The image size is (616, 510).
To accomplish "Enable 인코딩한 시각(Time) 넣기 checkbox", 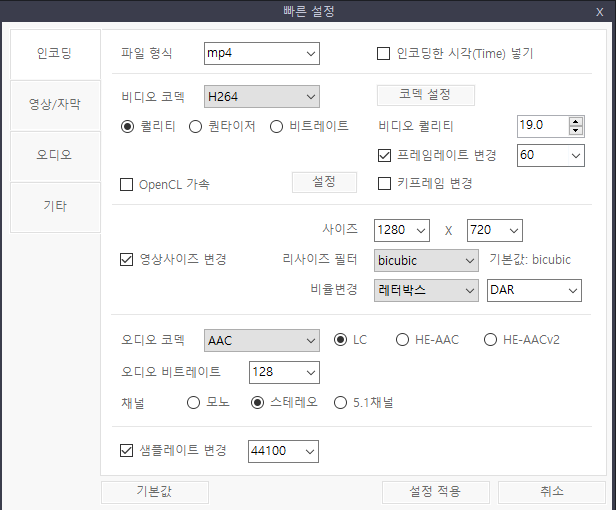I will point(383,53).
